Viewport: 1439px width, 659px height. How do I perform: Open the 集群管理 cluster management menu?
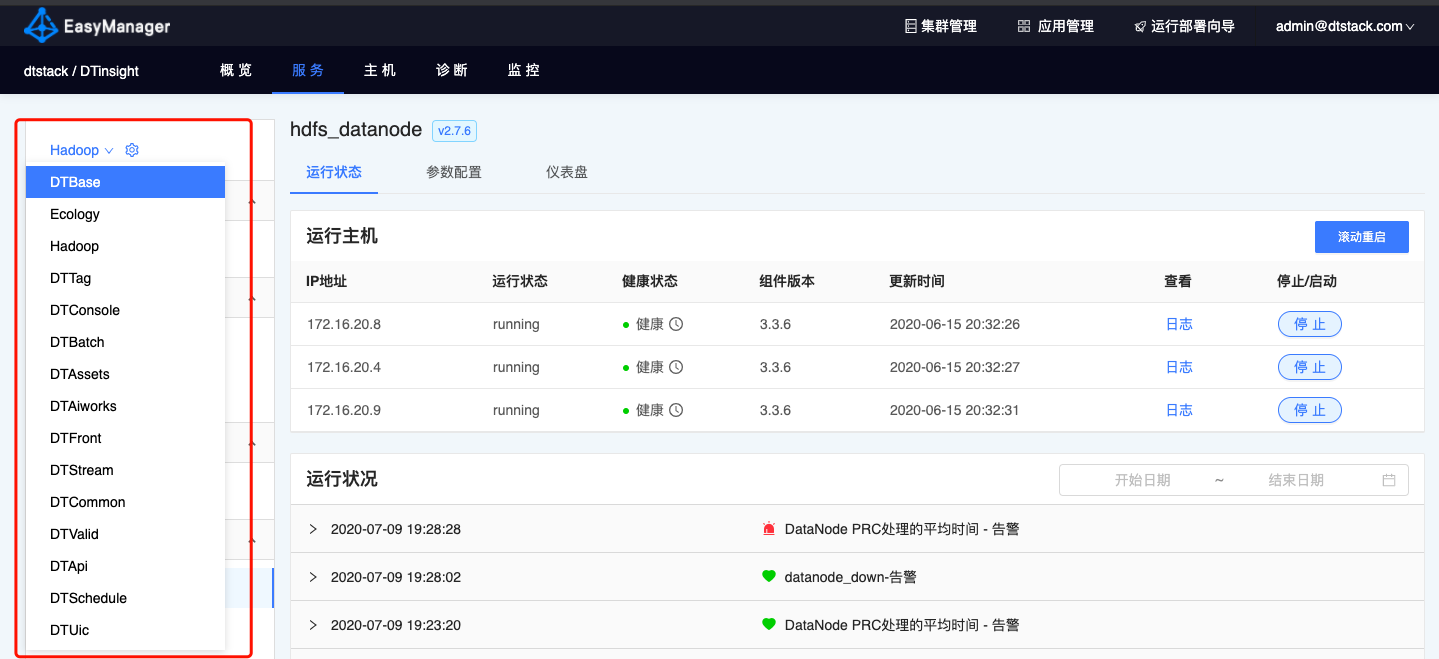click(x=940, y=26)
